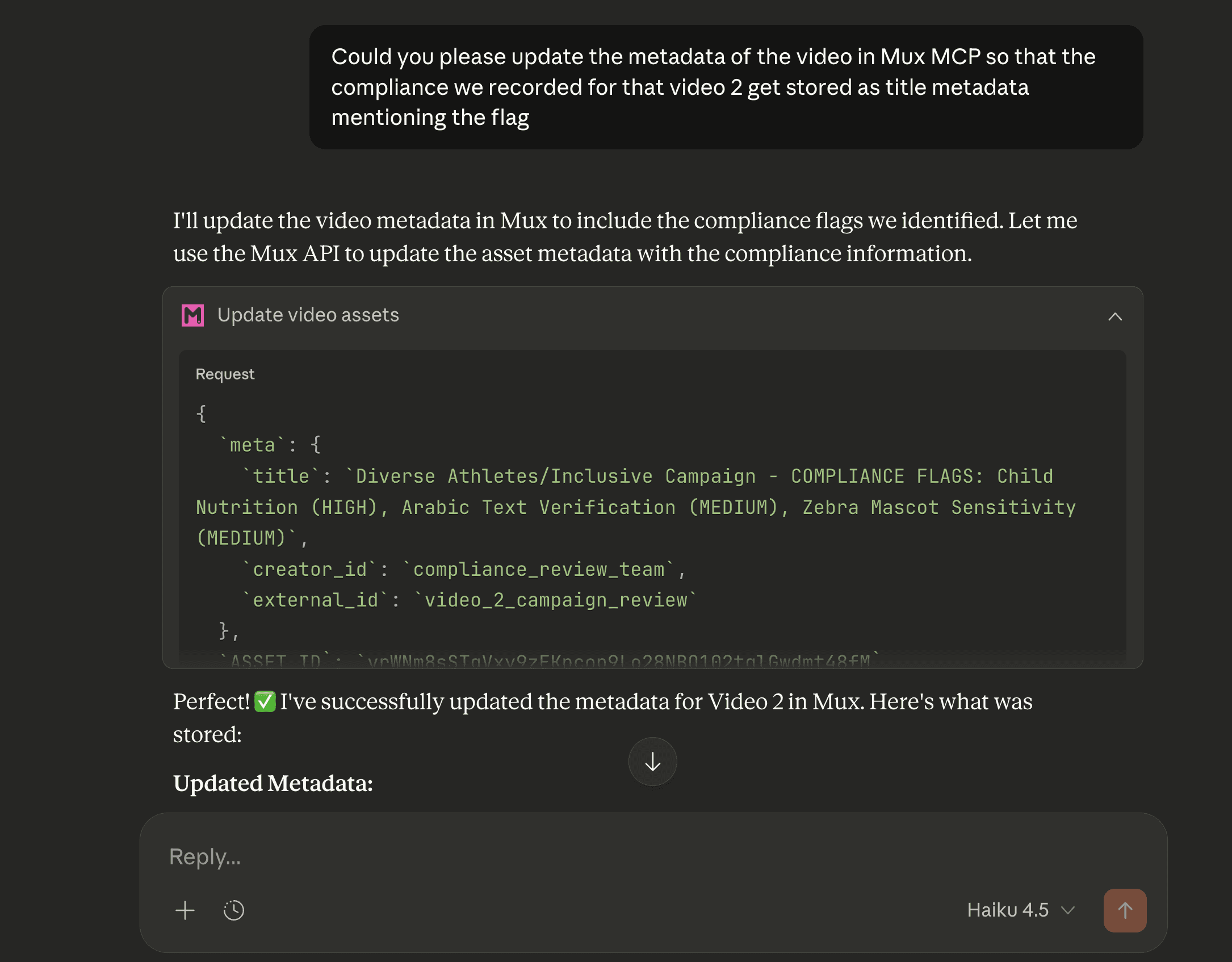Click the partially visible ASSET_ID line
Viewport: 1232px width, 962px height.
click(550, 659)
